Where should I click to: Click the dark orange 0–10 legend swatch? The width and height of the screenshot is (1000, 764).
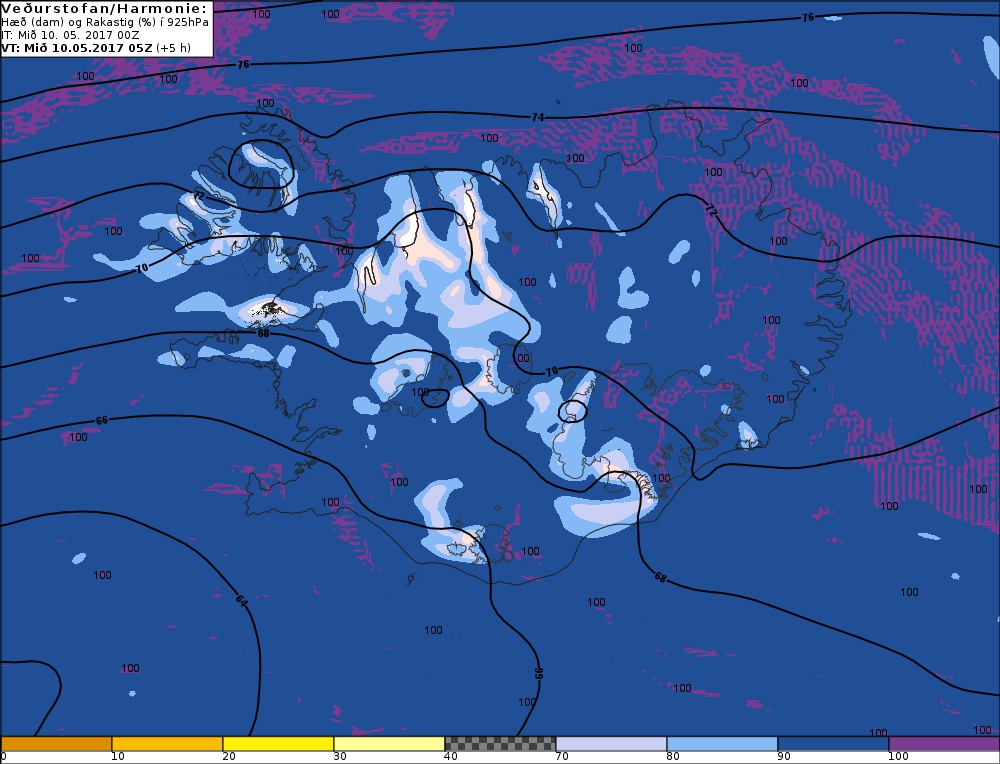coord(56,744)
